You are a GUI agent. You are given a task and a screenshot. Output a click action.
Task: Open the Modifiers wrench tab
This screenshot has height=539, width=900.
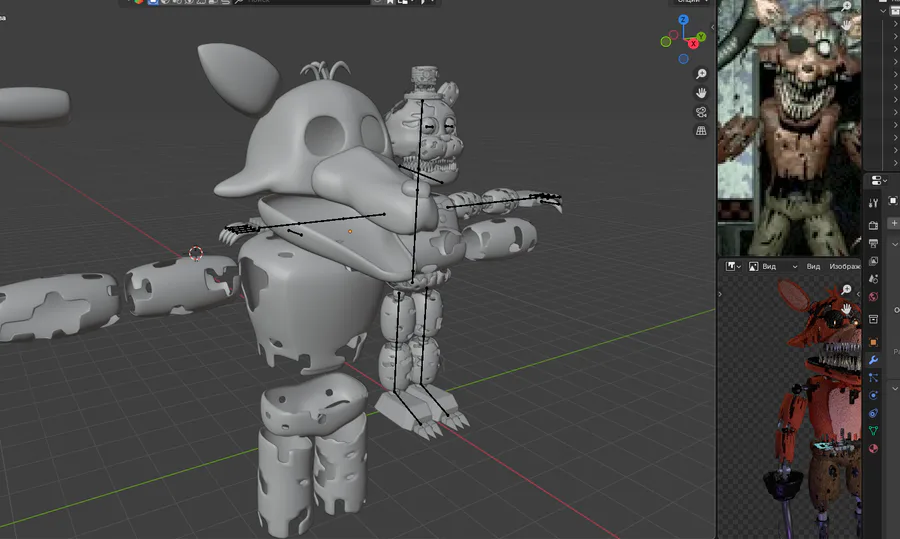coord(873,360)
